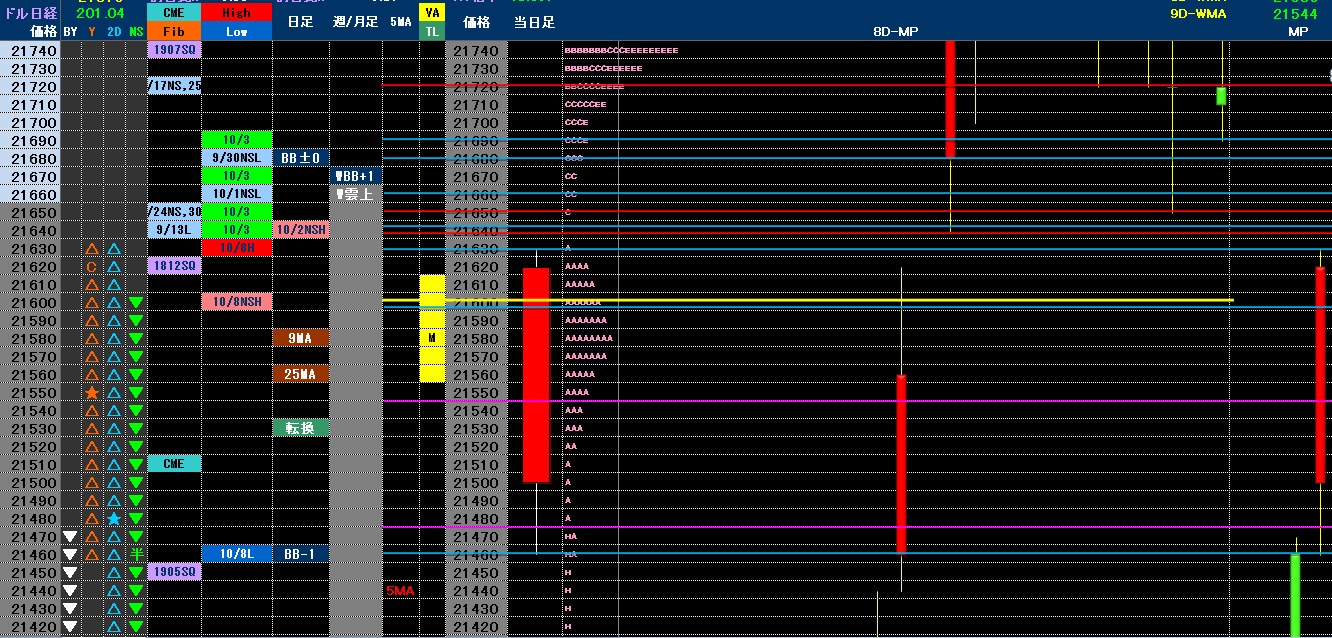Click the WBB+1 label
The width and height of the screenshot is (1332, 638).
355,176
